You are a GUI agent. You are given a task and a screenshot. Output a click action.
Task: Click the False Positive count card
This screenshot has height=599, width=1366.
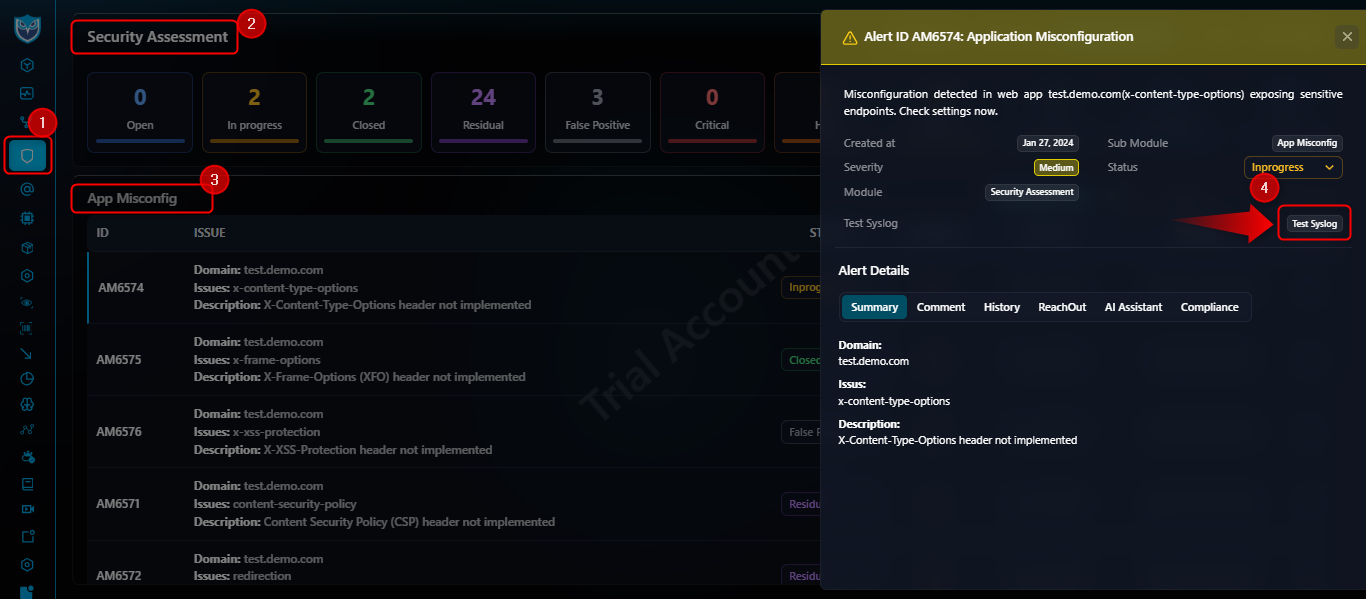(597, 112)
